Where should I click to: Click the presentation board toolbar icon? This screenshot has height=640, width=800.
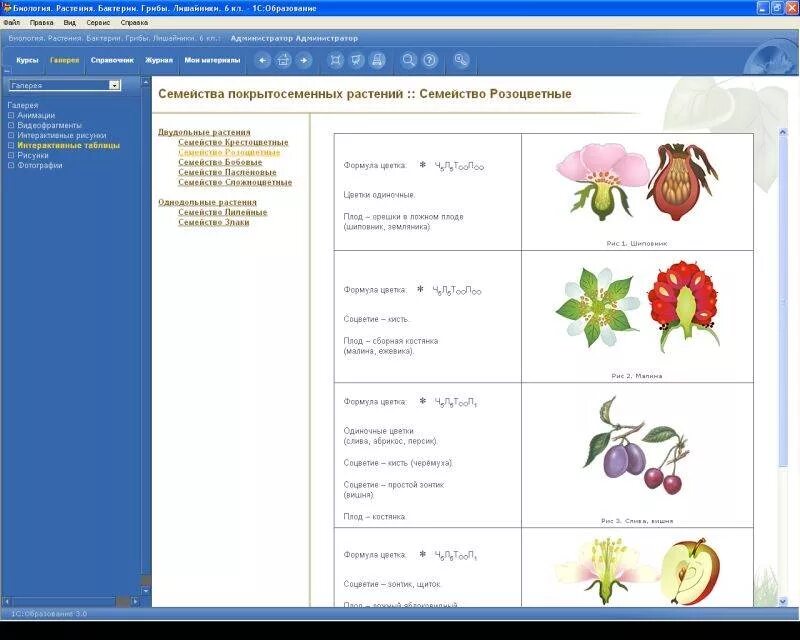click(x=356, y=60)
